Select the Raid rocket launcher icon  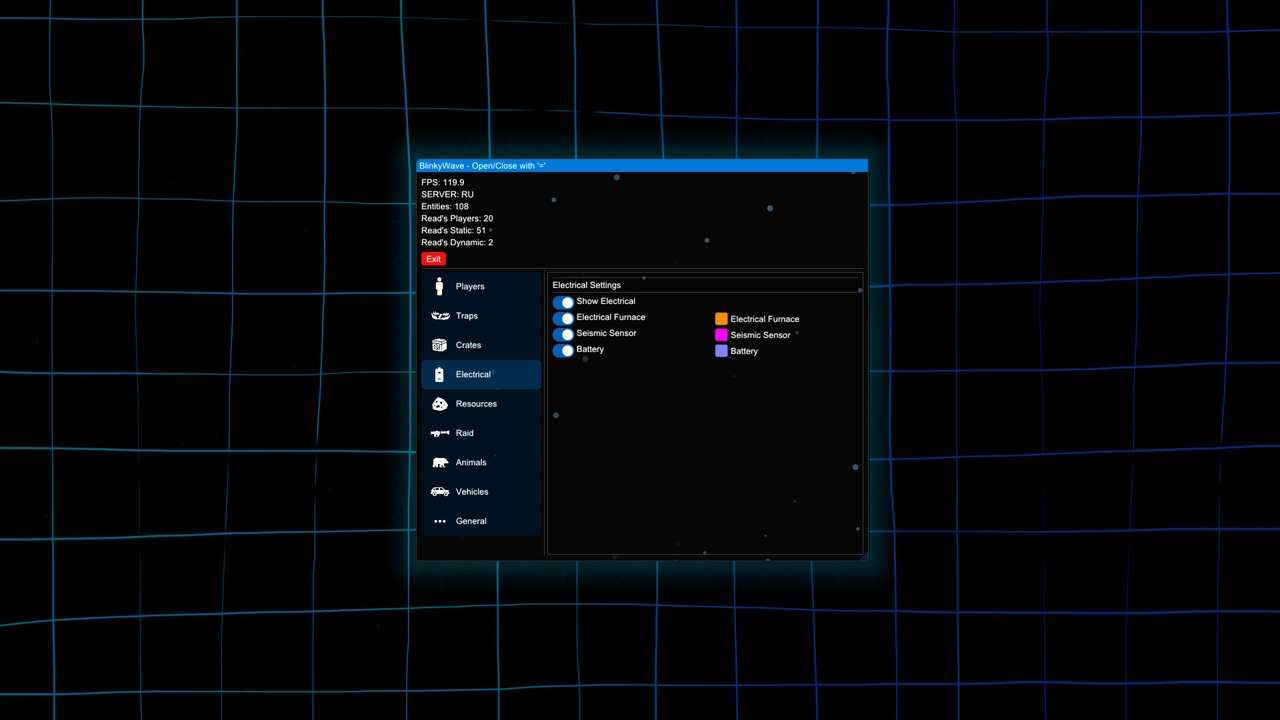(440, 433)
